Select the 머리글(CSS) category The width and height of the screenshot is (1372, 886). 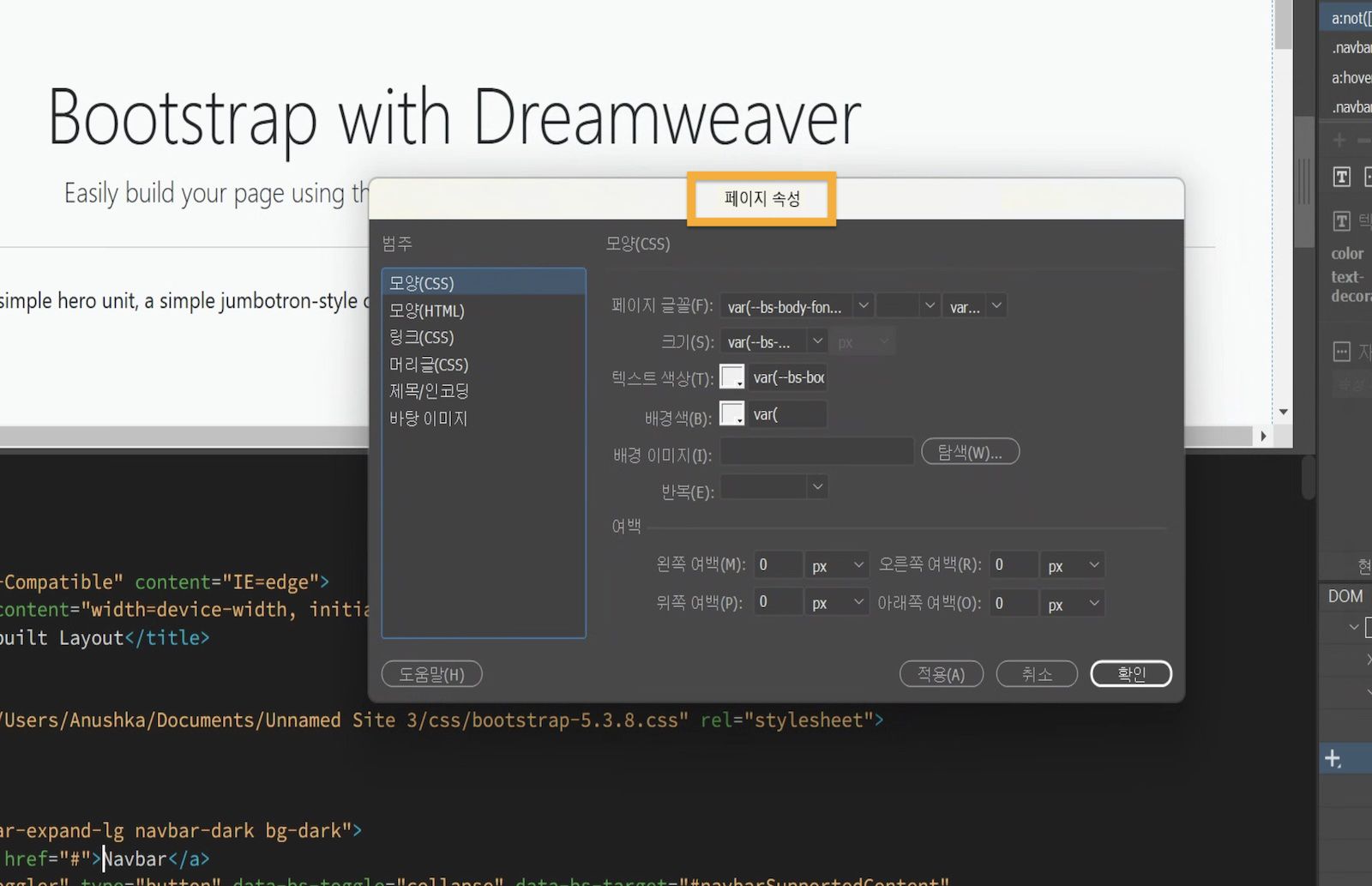pyautogui.click(x=484, y=365)
